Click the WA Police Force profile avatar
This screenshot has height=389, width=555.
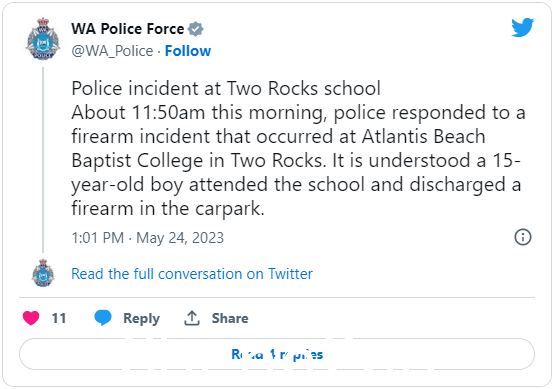click(43, 38)
